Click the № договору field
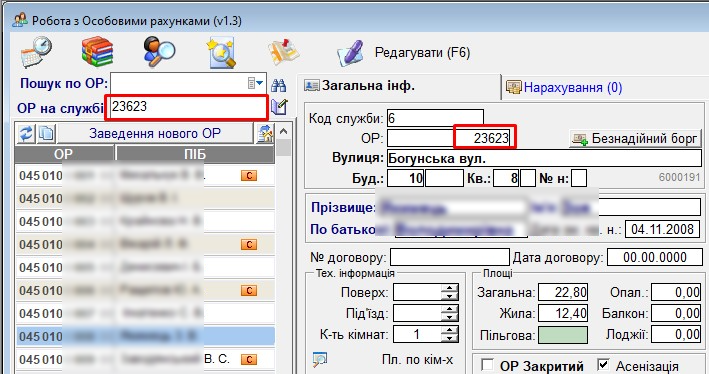 click(449, 257)
